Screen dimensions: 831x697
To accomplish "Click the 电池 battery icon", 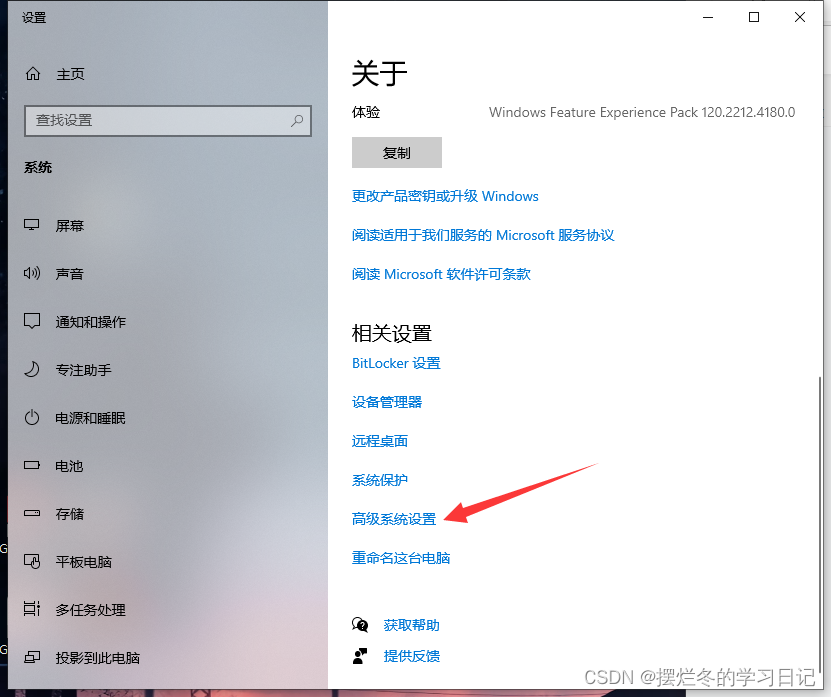I will click(32, 466).
